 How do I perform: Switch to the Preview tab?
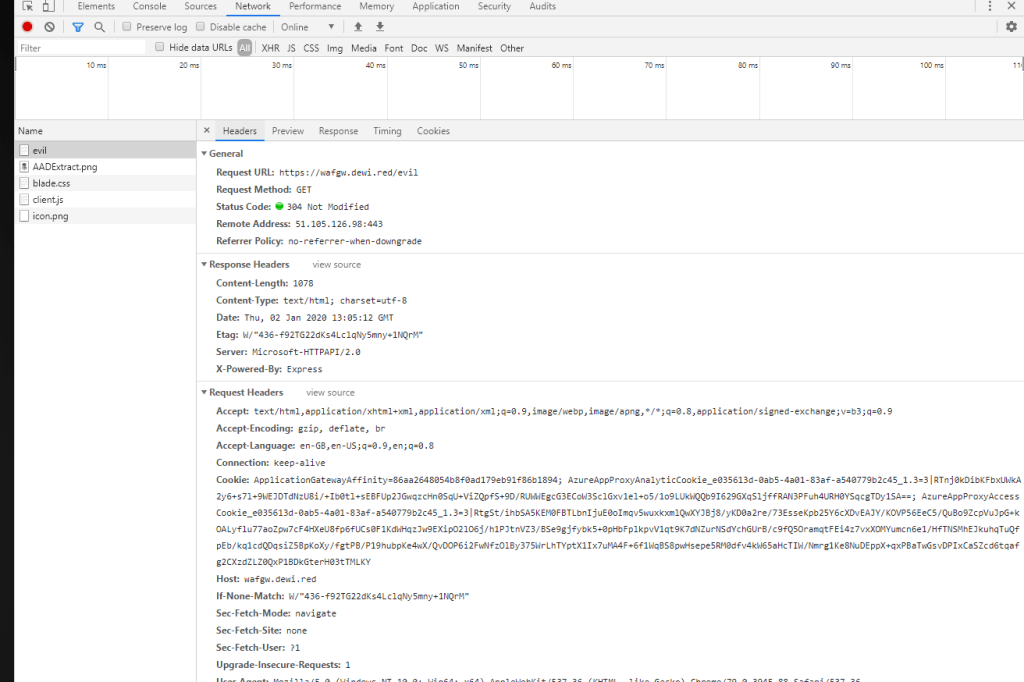(287, 131)
